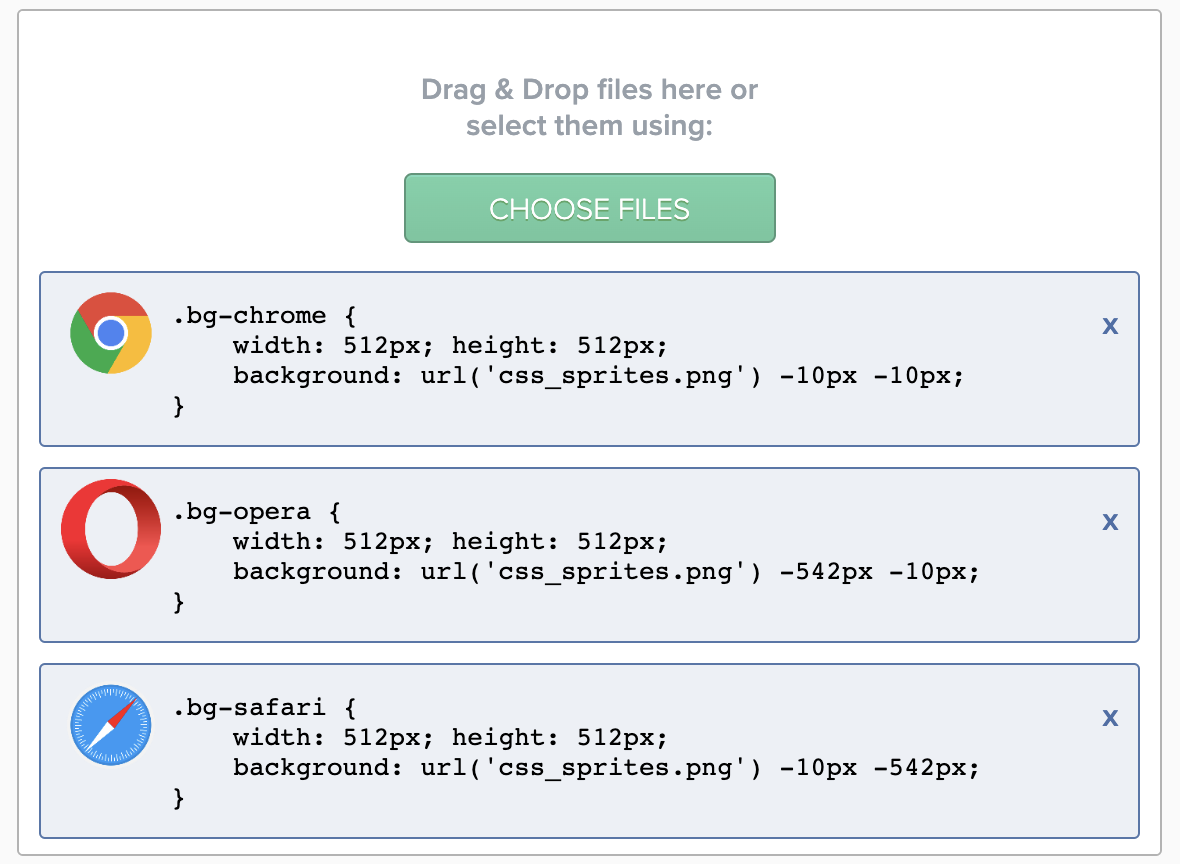Viewport: 1180px width, 864px height.
Task: Select the .bg-chrome selector line
Action: [x=265, y=315]
